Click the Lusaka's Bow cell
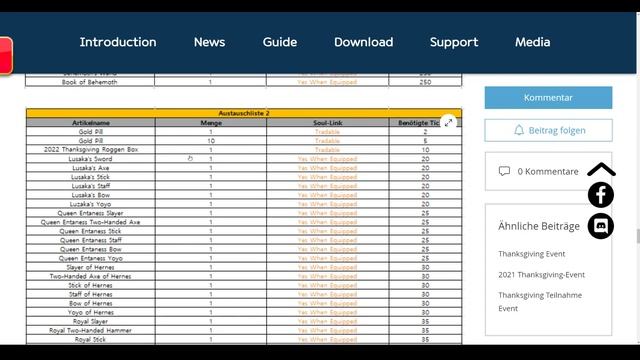The image size is (640, 360). pos(91,195)
